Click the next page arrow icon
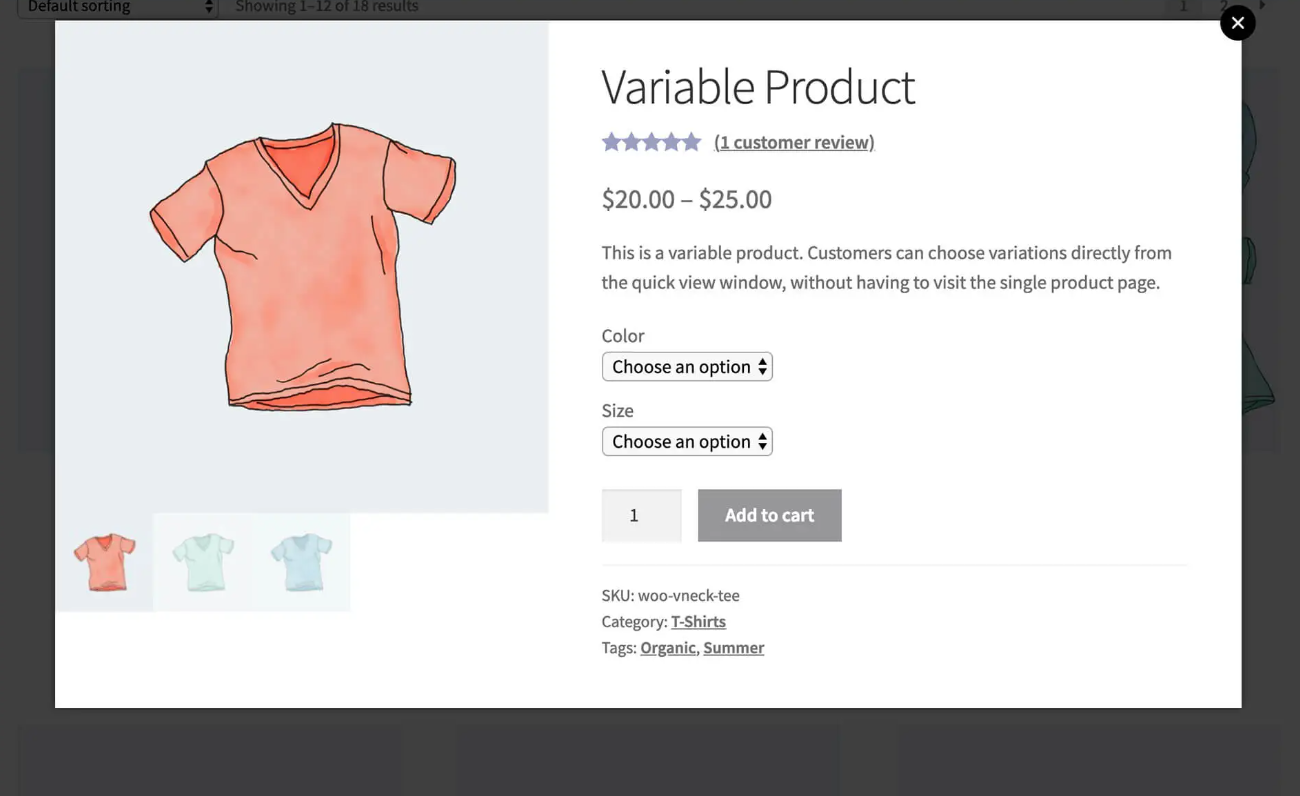The width and height of the screenshot is (1300, 796). 1262,6
